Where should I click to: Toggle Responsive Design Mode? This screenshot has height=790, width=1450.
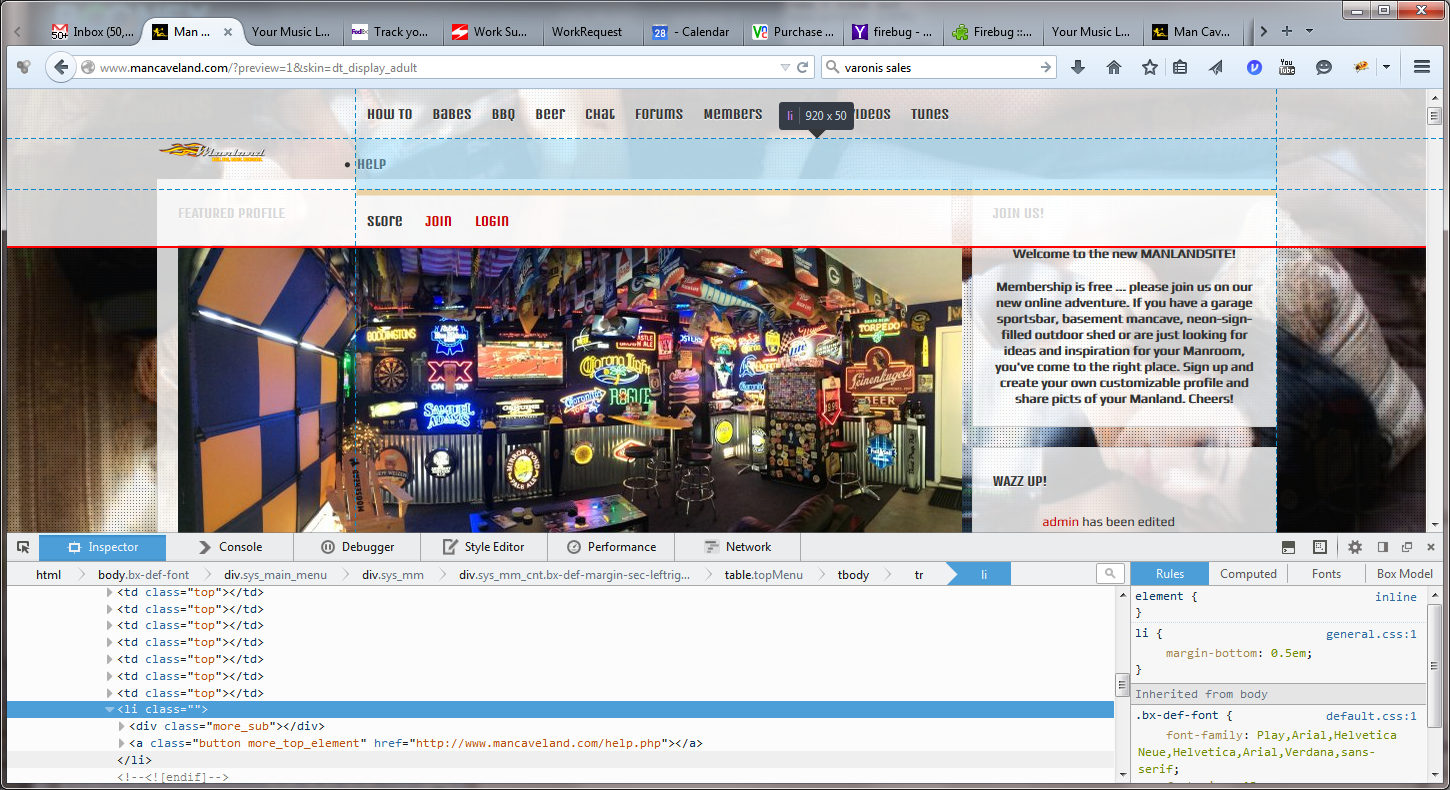(1320, 547)
